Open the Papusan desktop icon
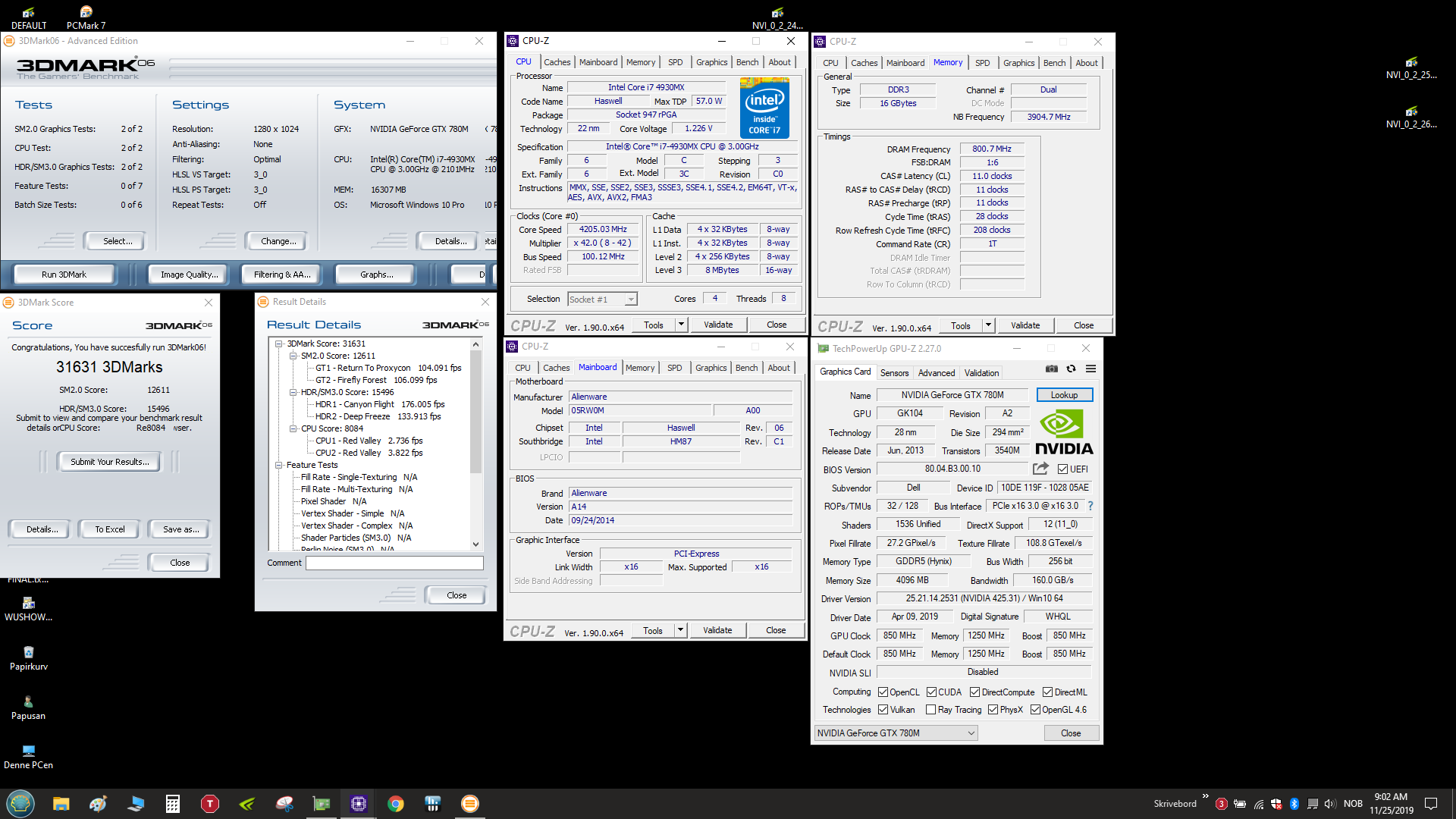 29,708
